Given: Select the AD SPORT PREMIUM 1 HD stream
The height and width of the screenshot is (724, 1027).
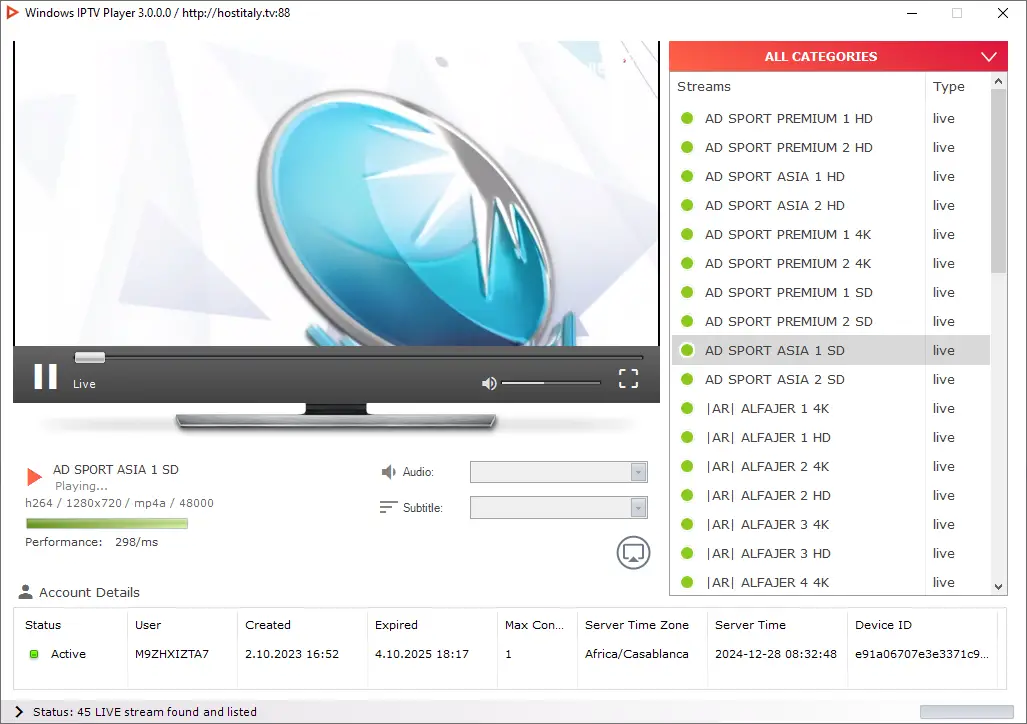Looking at the screenshot, I should point(830,119).
